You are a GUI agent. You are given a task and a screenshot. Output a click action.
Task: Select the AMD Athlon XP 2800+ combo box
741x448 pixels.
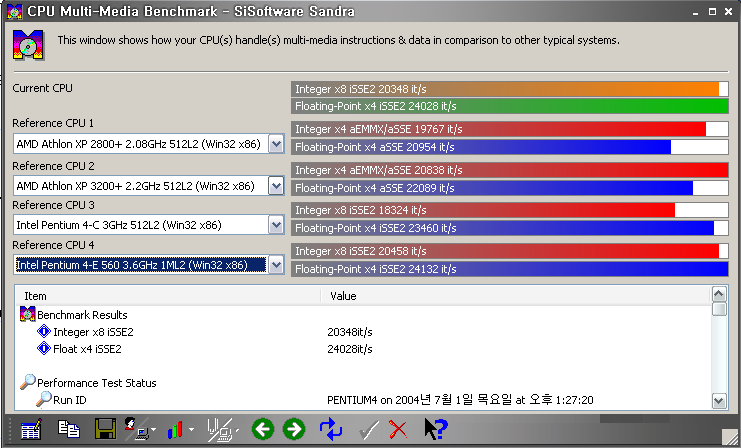[x=149, y=144]
